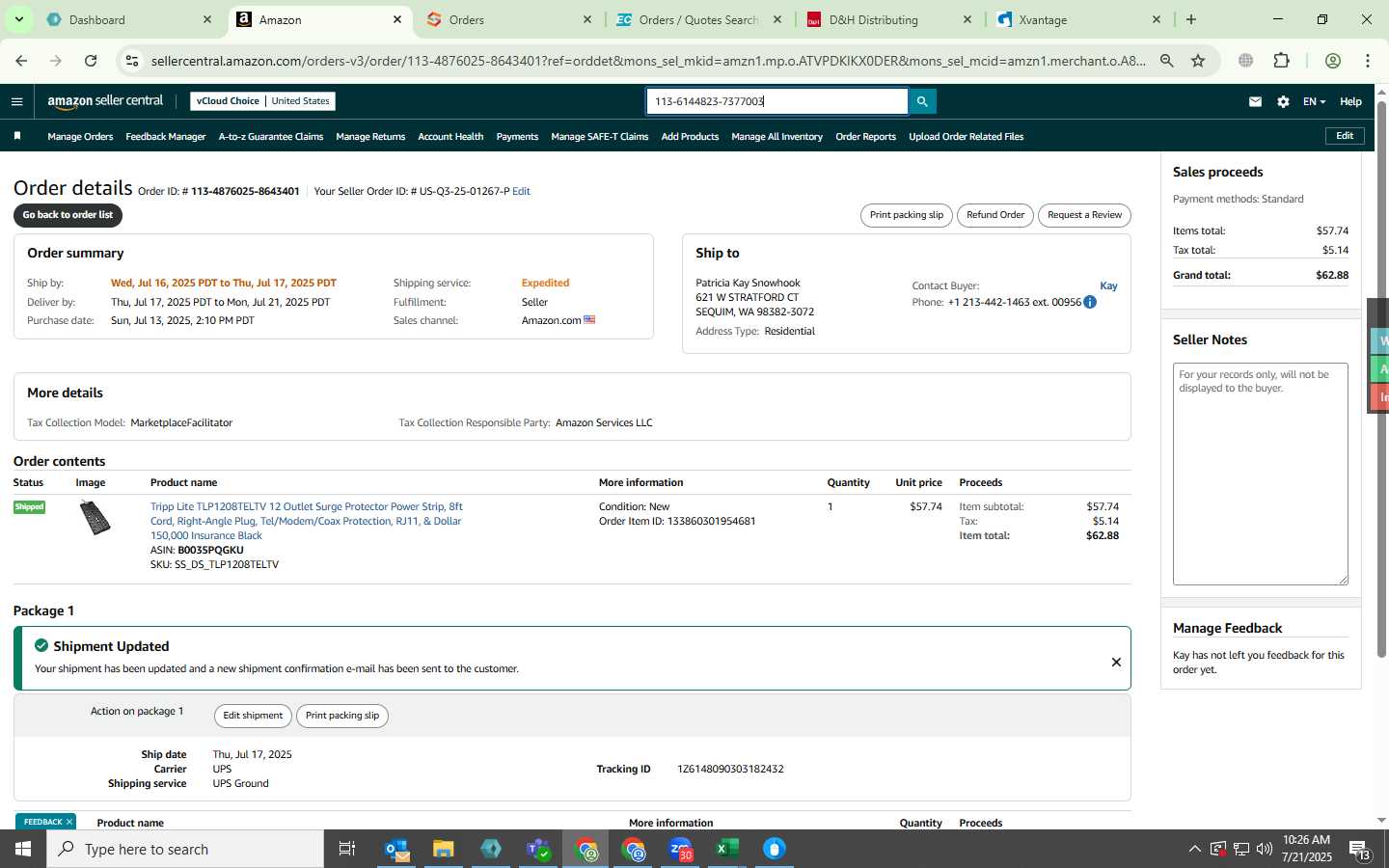Image resolution: width=1389 pixels, height=868 pixels.
Task: Click the Edit button in the nav bar
Action: tap(1345, 136)
